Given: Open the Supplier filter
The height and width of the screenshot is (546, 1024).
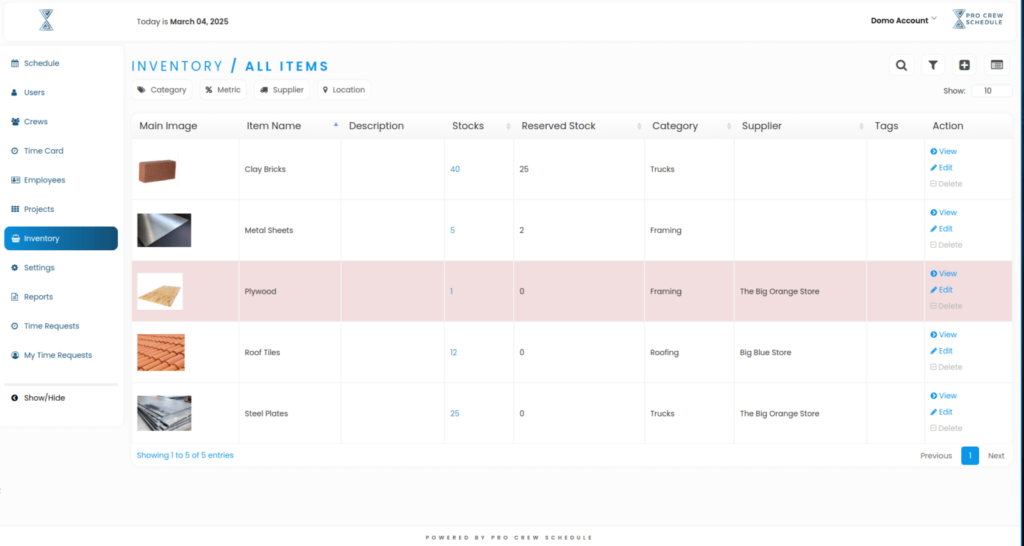Looking at the screenshot, I should coord(281,90).
